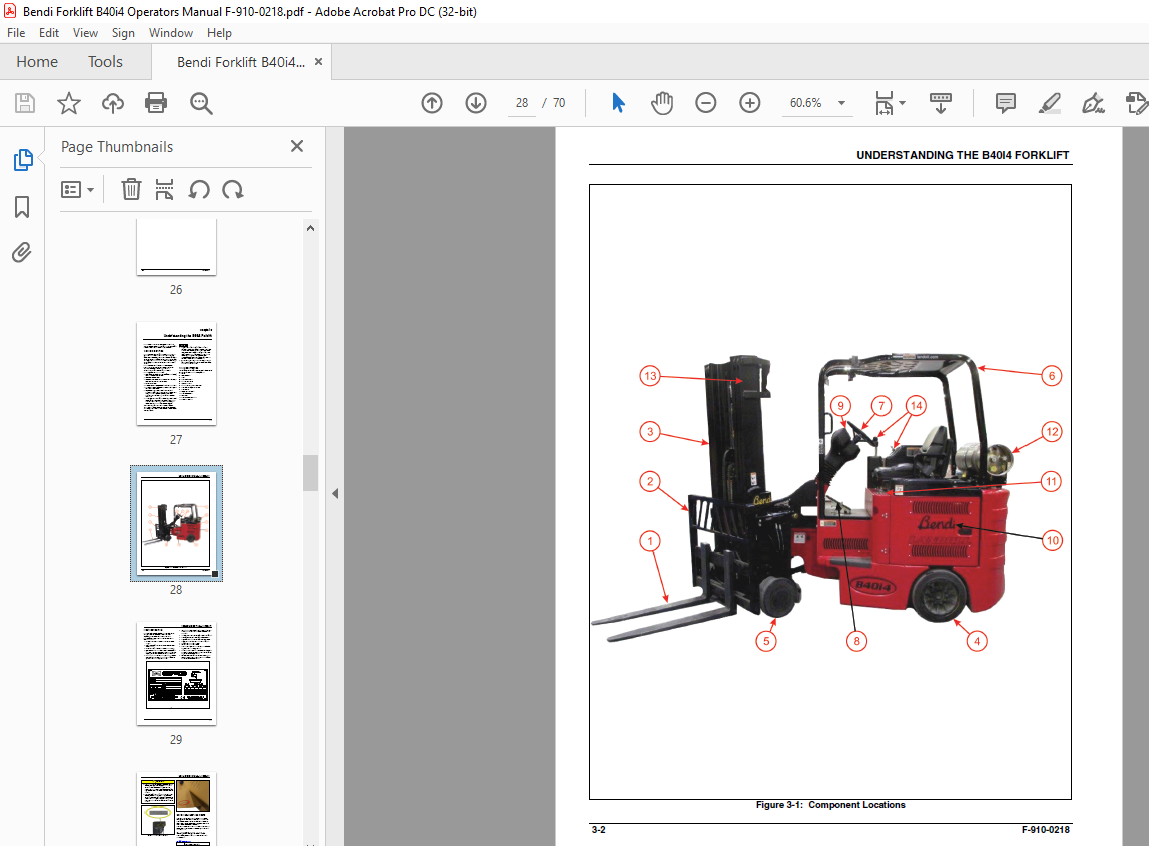
Task: Rotate page counterclockwise
Action: tap(199, 190)
